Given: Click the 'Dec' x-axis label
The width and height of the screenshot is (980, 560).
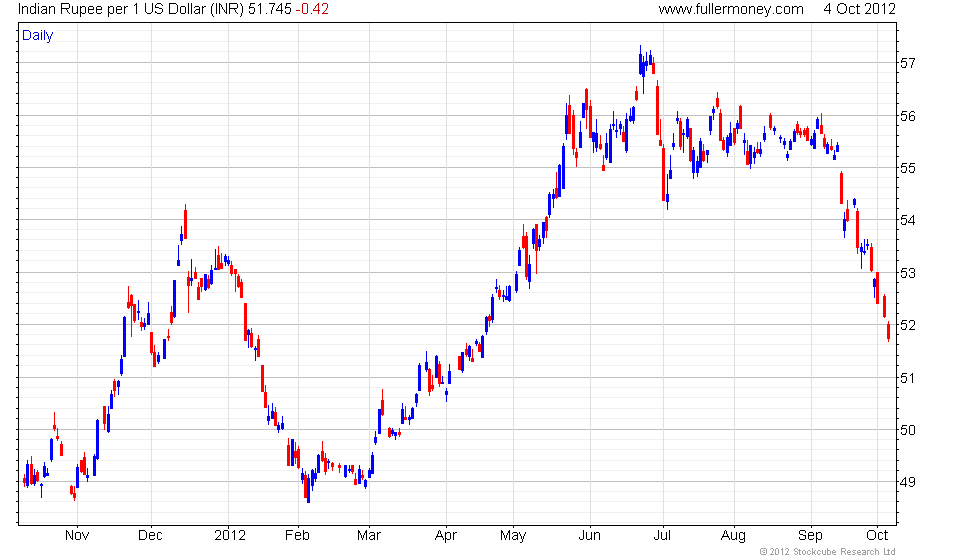Looking at the screenshot, I should pyautogui.click(x=151, y=536).
